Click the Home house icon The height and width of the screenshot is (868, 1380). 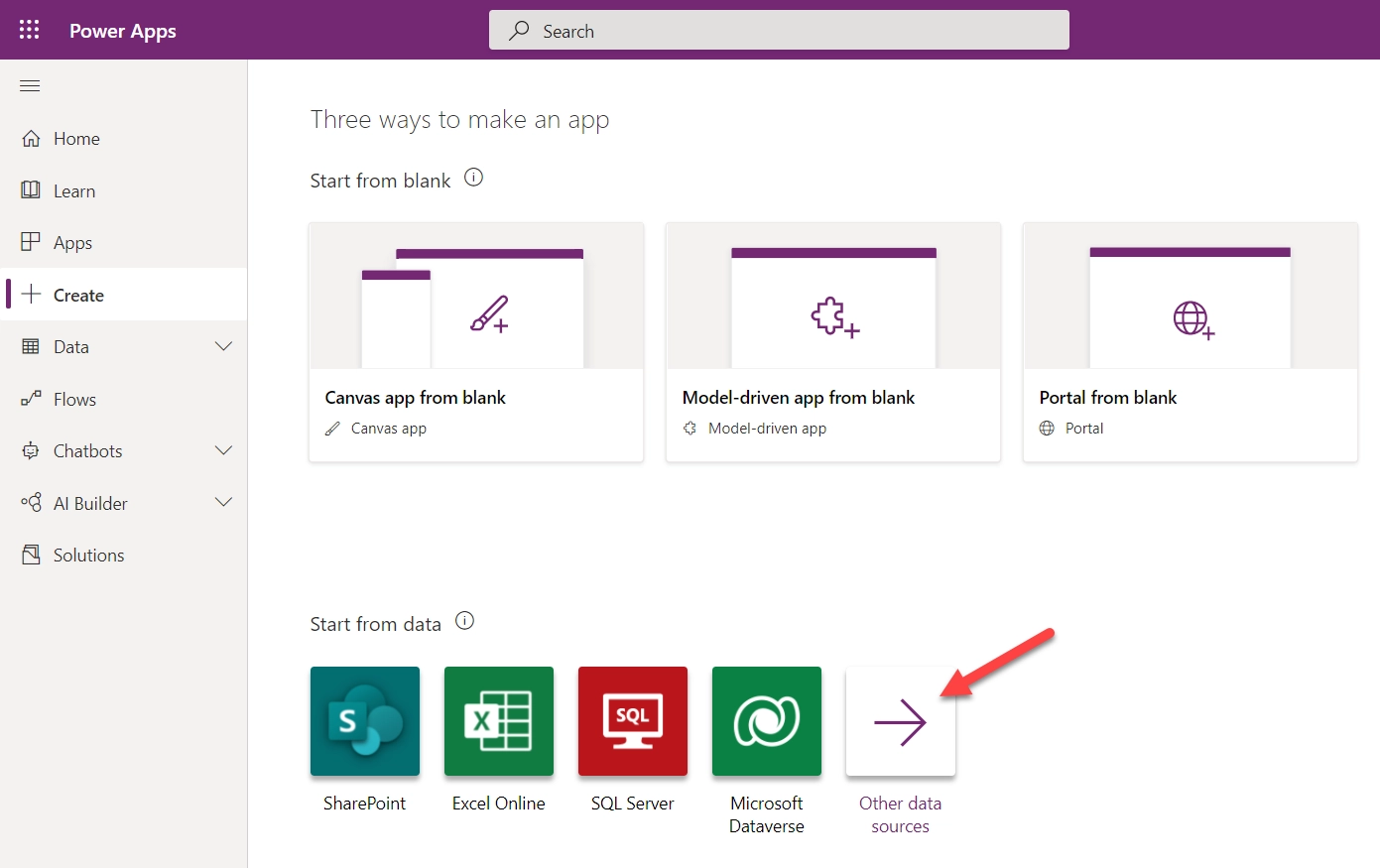pos(31,138)
